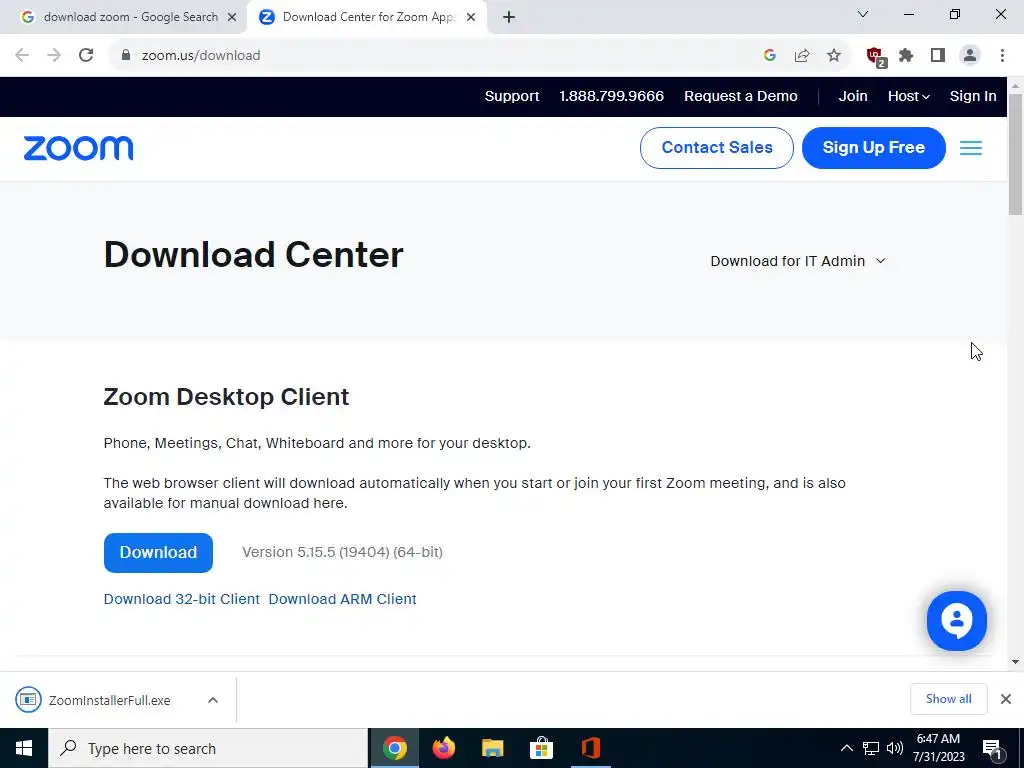Reload the page
The height and width of the screenshot is (768, 1024).
tap(86, 55)
